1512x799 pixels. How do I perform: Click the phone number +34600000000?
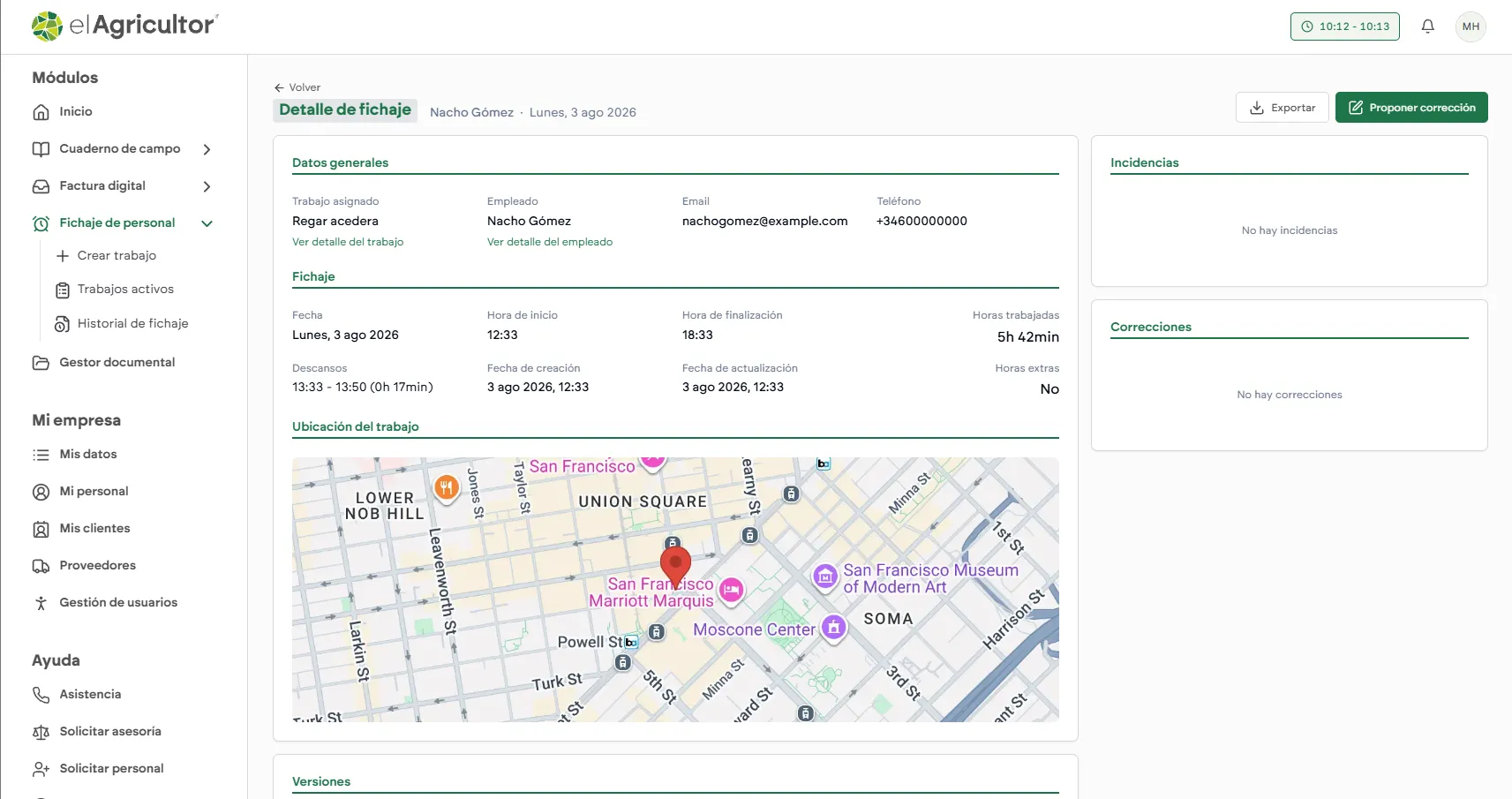click(921, 221)
